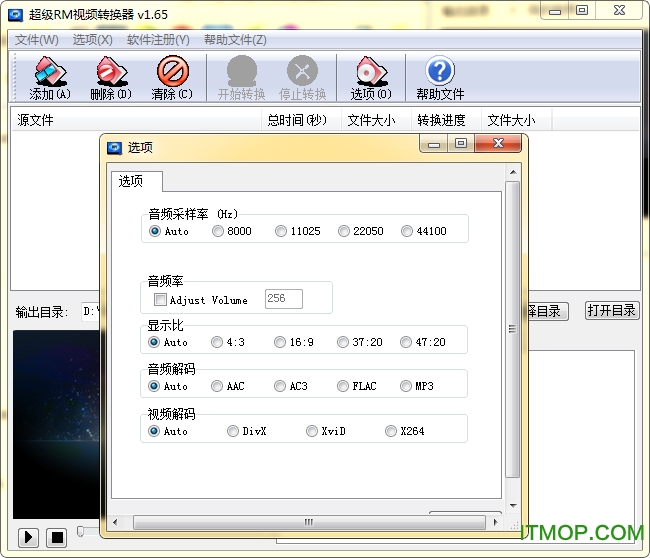Open the 帮助文件(Z) menu
The height and width of the screenshot is (558, 650).
coord(235,40)
